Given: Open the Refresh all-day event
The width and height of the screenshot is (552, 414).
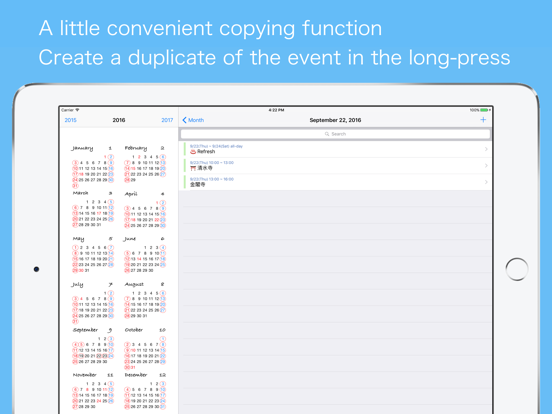Looking at the screenshot, I should tap(335, 149).
